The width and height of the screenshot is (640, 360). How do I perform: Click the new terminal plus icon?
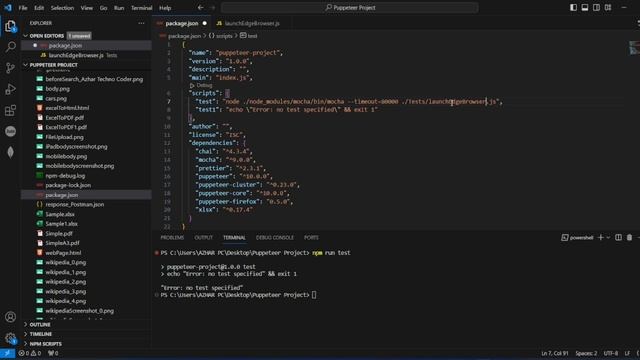[x=600, y=238]
